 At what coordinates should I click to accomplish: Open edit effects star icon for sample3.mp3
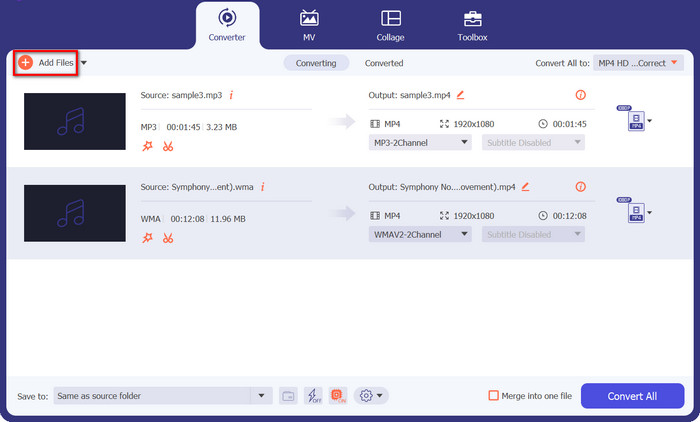tap(147, 146)
